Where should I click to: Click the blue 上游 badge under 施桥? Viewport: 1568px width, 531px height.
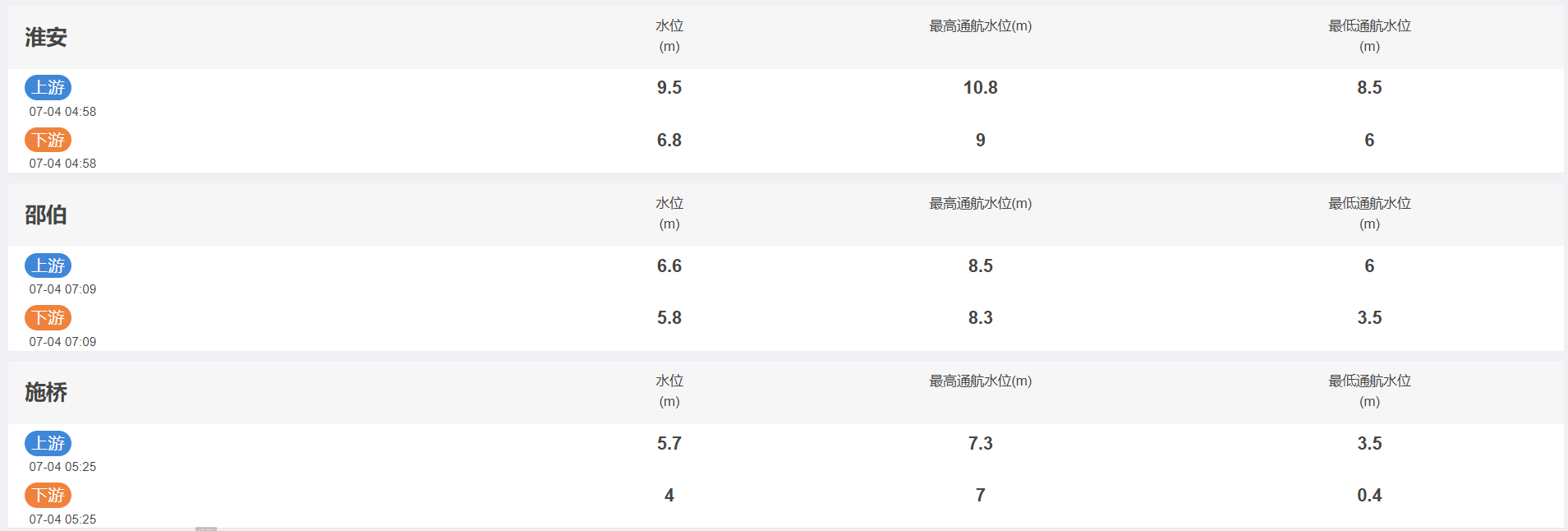pyautogui.click(x=48, y=443)
